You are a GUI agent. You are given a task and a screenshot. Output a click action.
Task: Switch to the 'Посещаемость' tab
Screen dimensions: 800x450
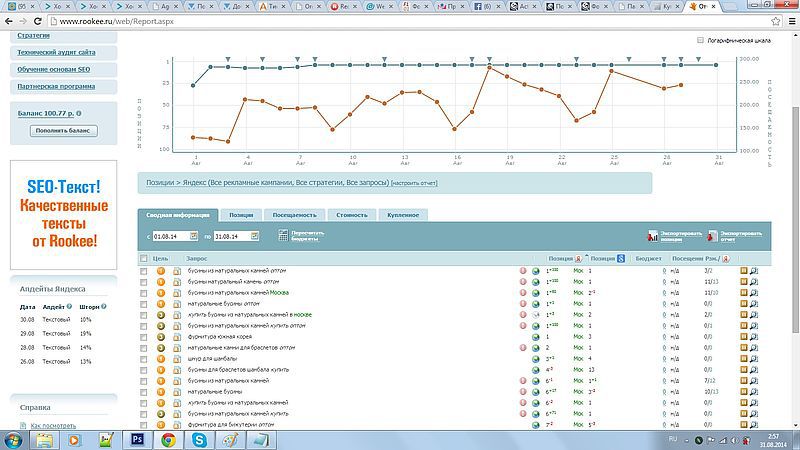(x=295, y=215)
